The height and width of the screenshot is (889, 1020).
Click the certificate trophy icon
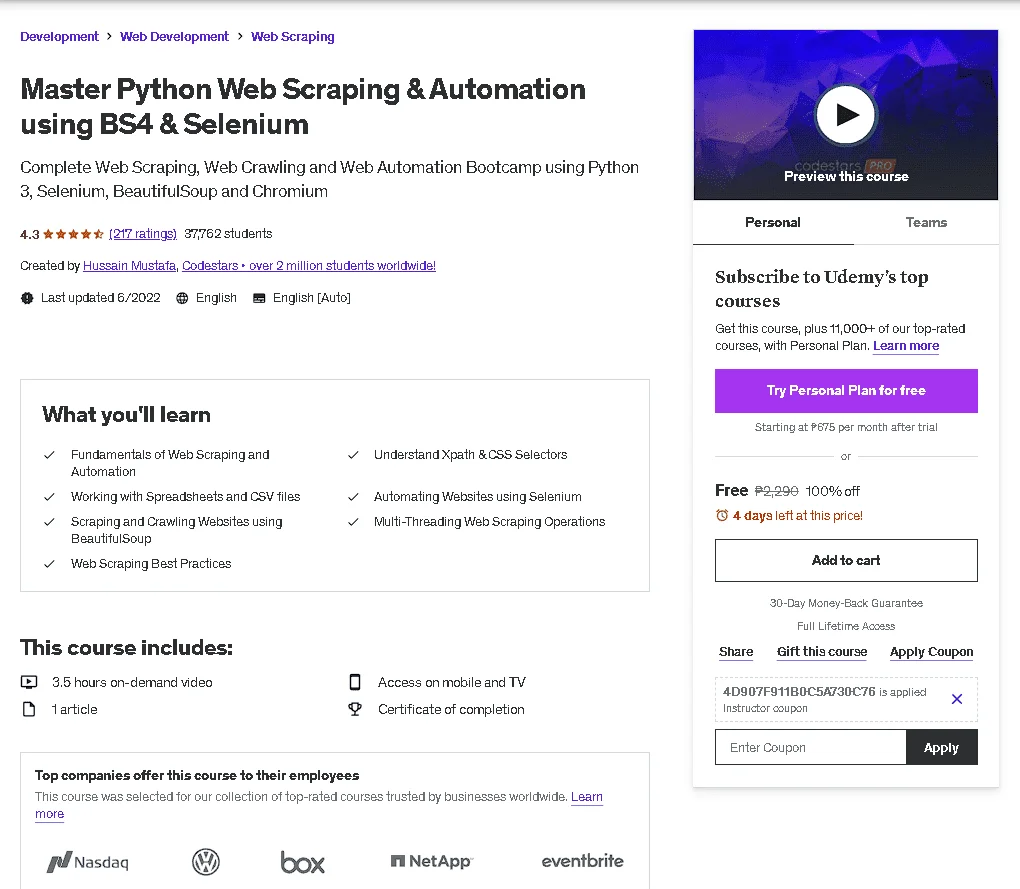355,709
